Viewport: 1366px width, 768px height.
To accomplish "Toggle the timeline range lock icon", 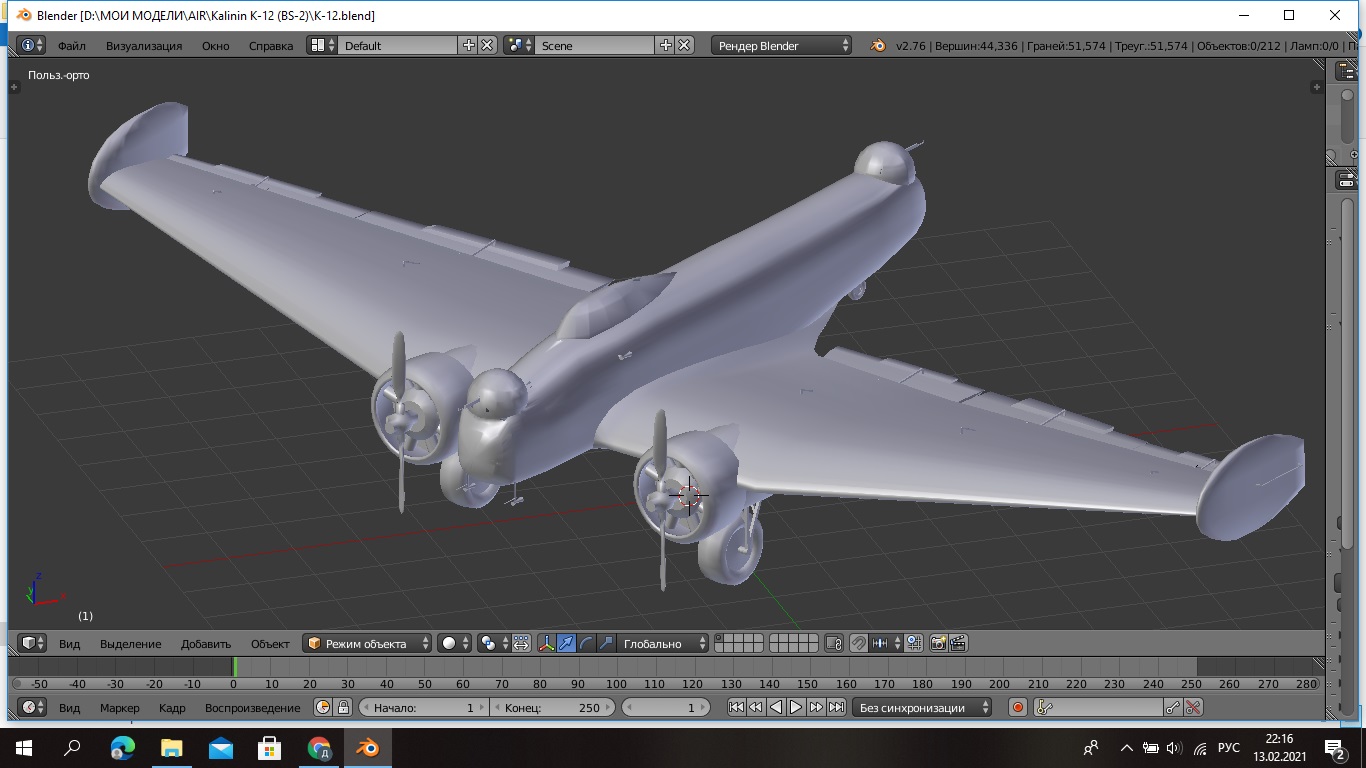I will [x=343, y=707].
